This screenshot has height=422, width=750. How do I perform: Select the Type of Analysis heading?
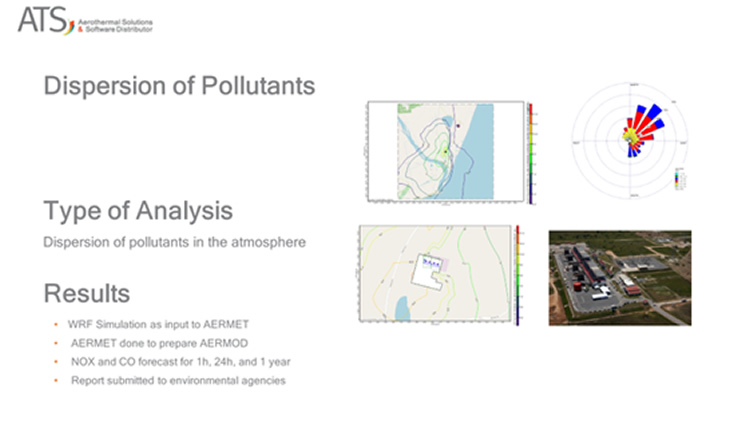tap(138, 211)
